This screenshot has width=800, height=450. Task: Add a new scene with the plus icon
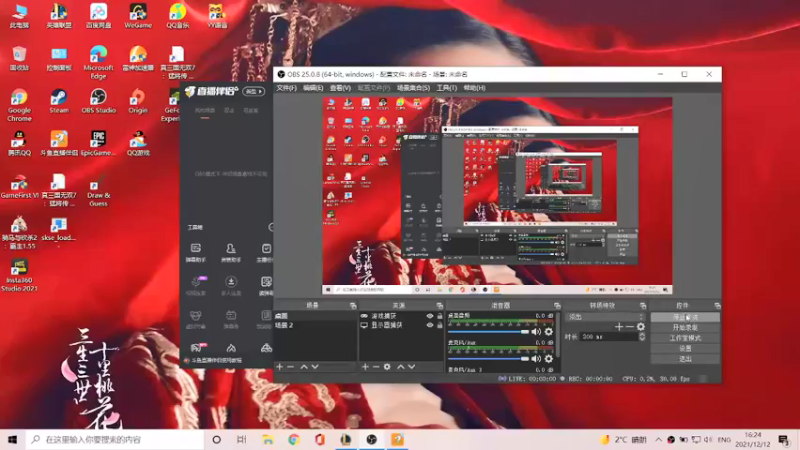point(279,367)
